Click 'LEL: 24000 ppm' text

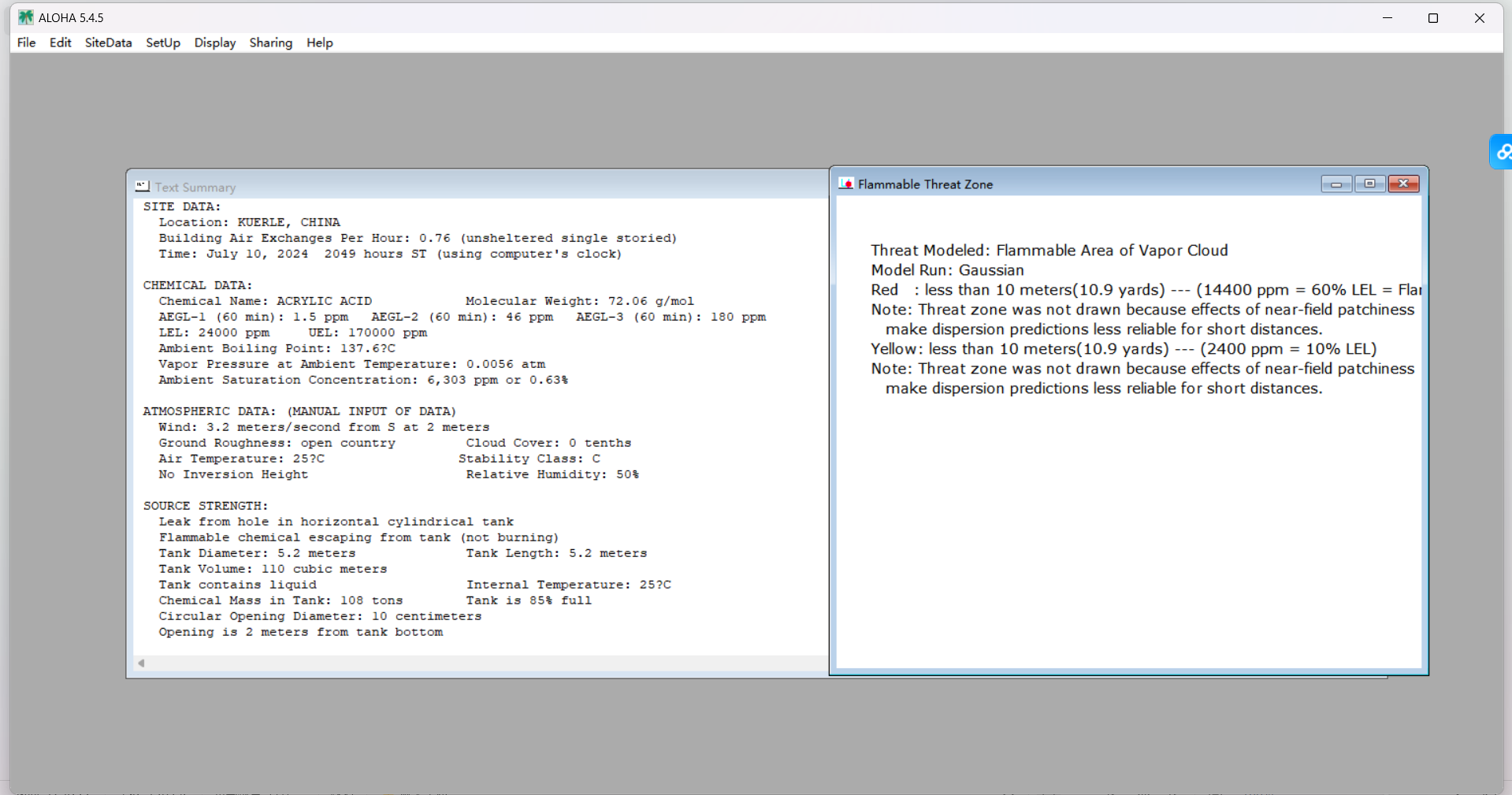[x=214, y=332]
